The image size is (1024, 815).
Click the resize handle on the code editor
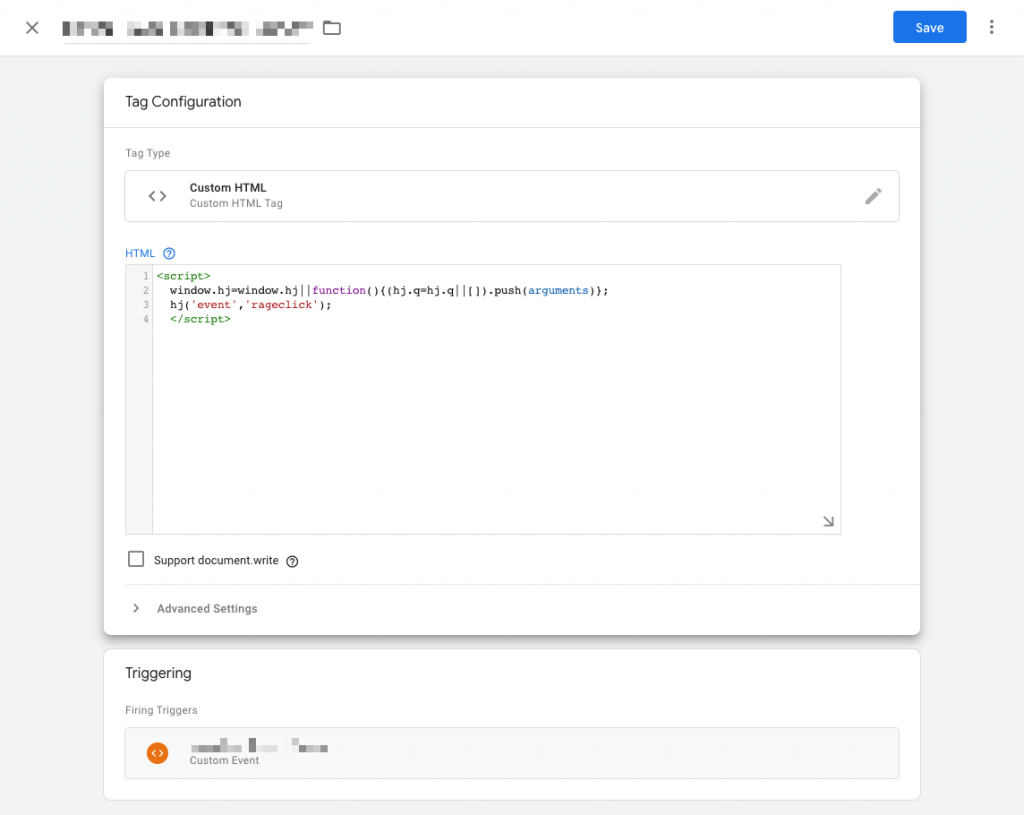click(x=828, y=521)
